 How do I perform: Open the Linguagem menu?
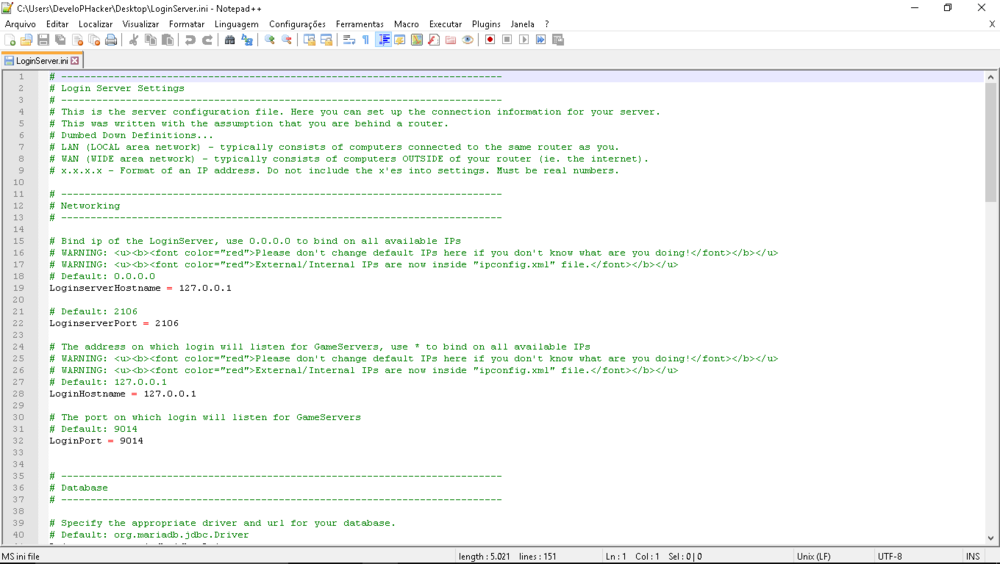(x=236, y=24)
